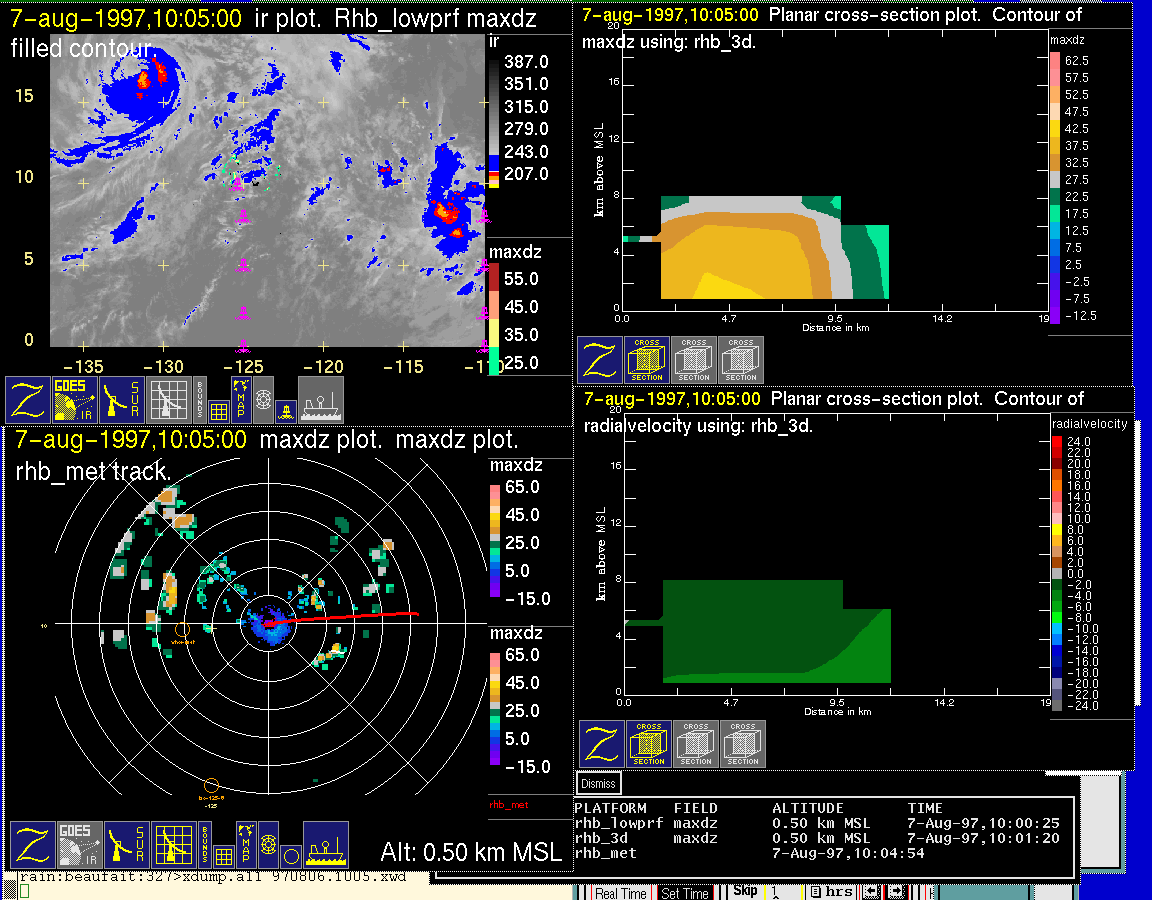Screen dimensions: 1152x900
Task: Select active CROSS SECTION icon under maxdz contour
Action: click(647, 360)
